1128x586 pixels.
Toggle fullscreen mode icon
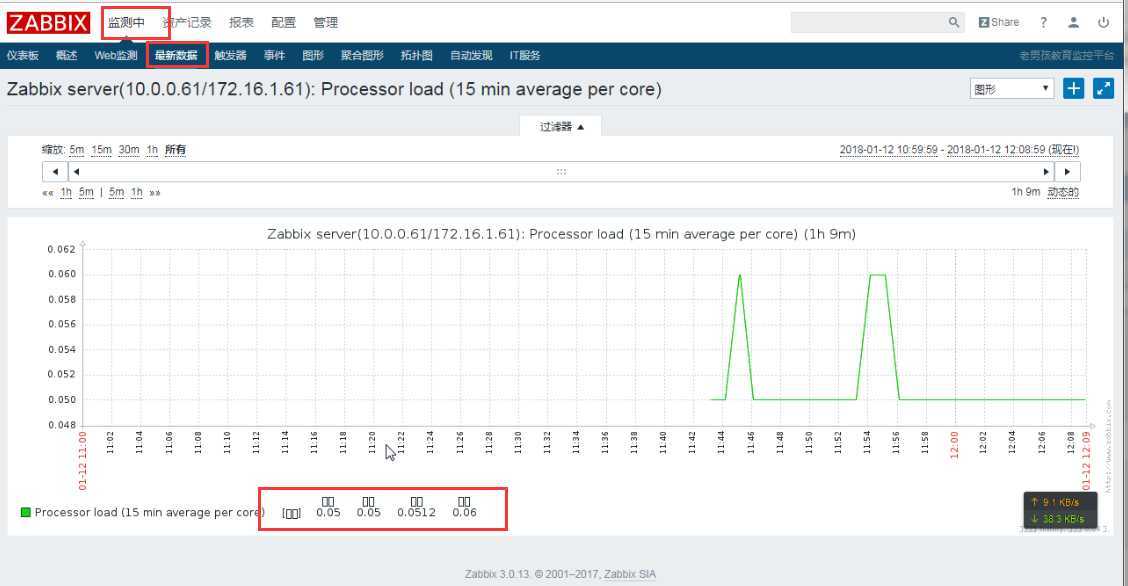coord(1104,88)
